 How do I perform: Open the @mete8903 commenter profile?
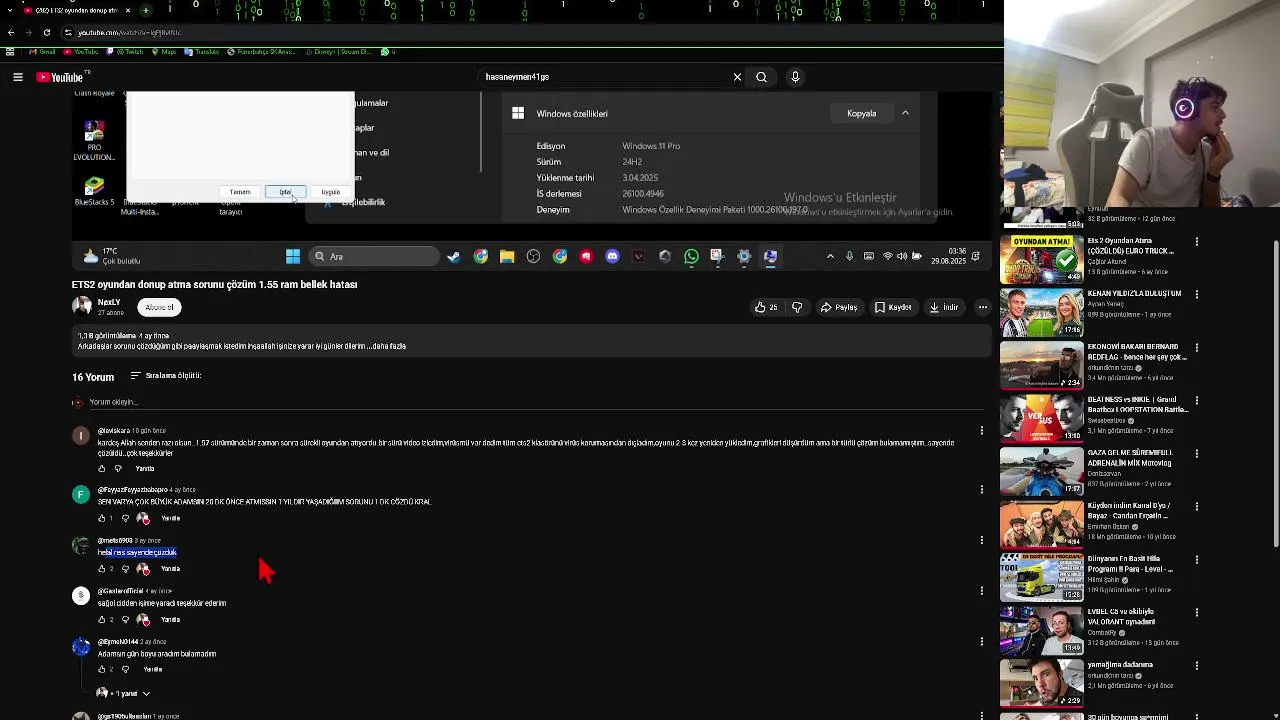pos(115,540)
